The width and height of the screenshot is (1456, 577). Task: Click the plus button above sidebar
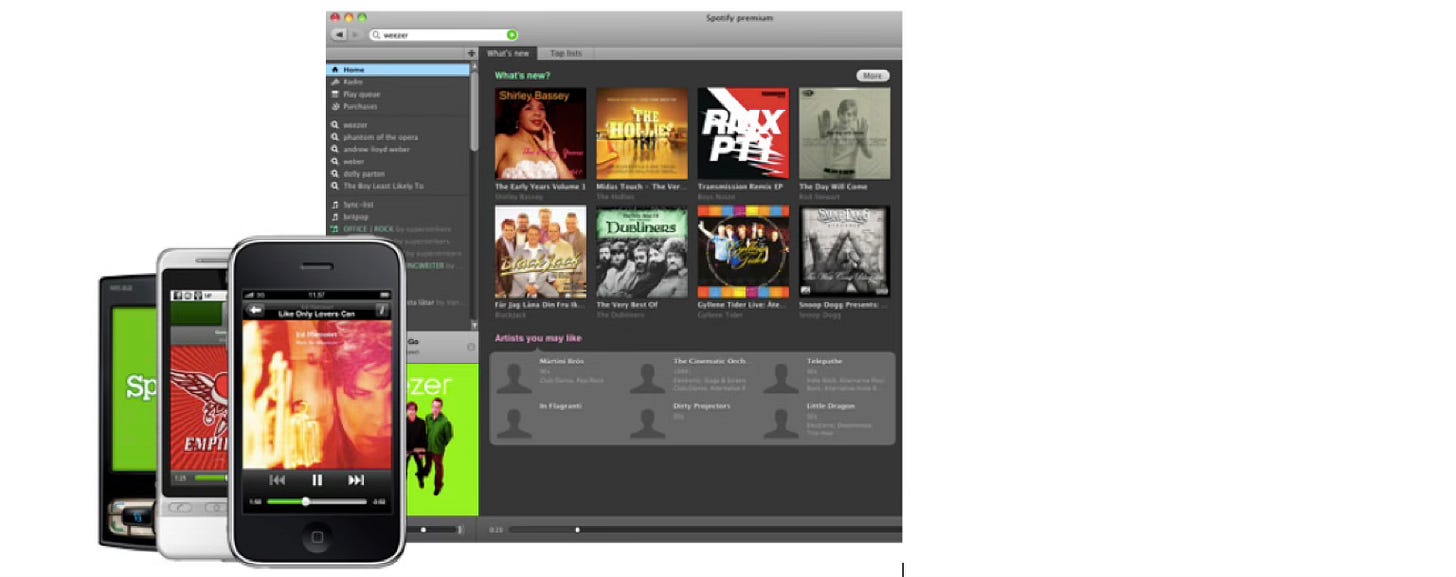point(471,53)
